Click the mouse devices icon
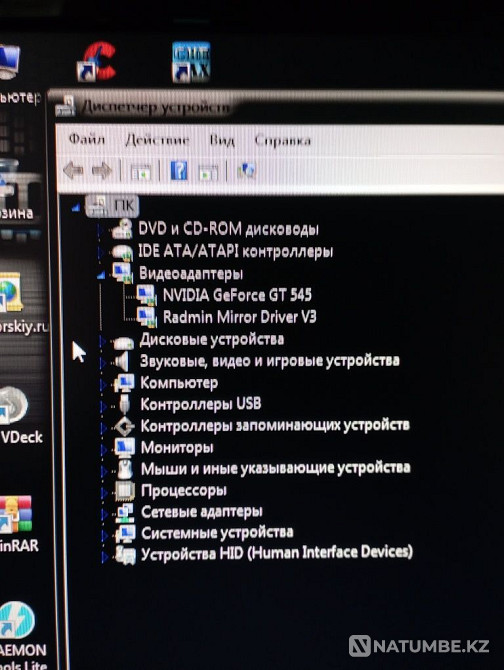 (x=125, y=469)
